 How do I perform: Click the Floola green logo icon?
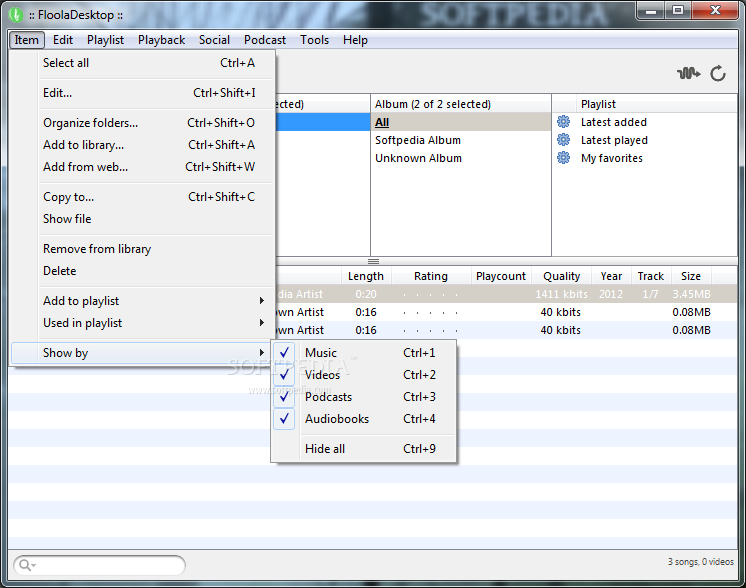(x=16, y=15)
